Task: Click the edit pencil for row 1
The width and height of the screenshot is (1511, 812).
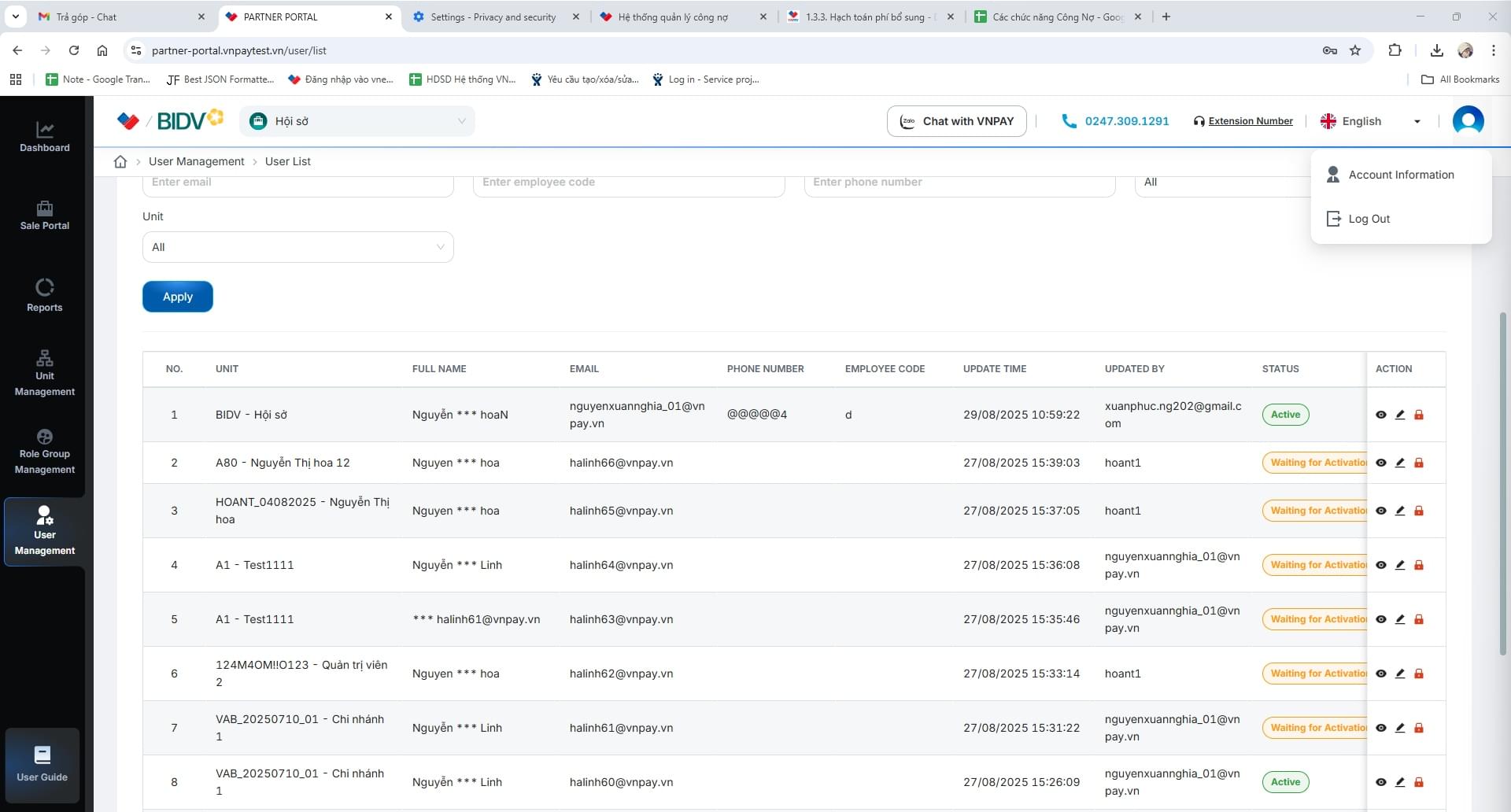Action: [1400, 415]
